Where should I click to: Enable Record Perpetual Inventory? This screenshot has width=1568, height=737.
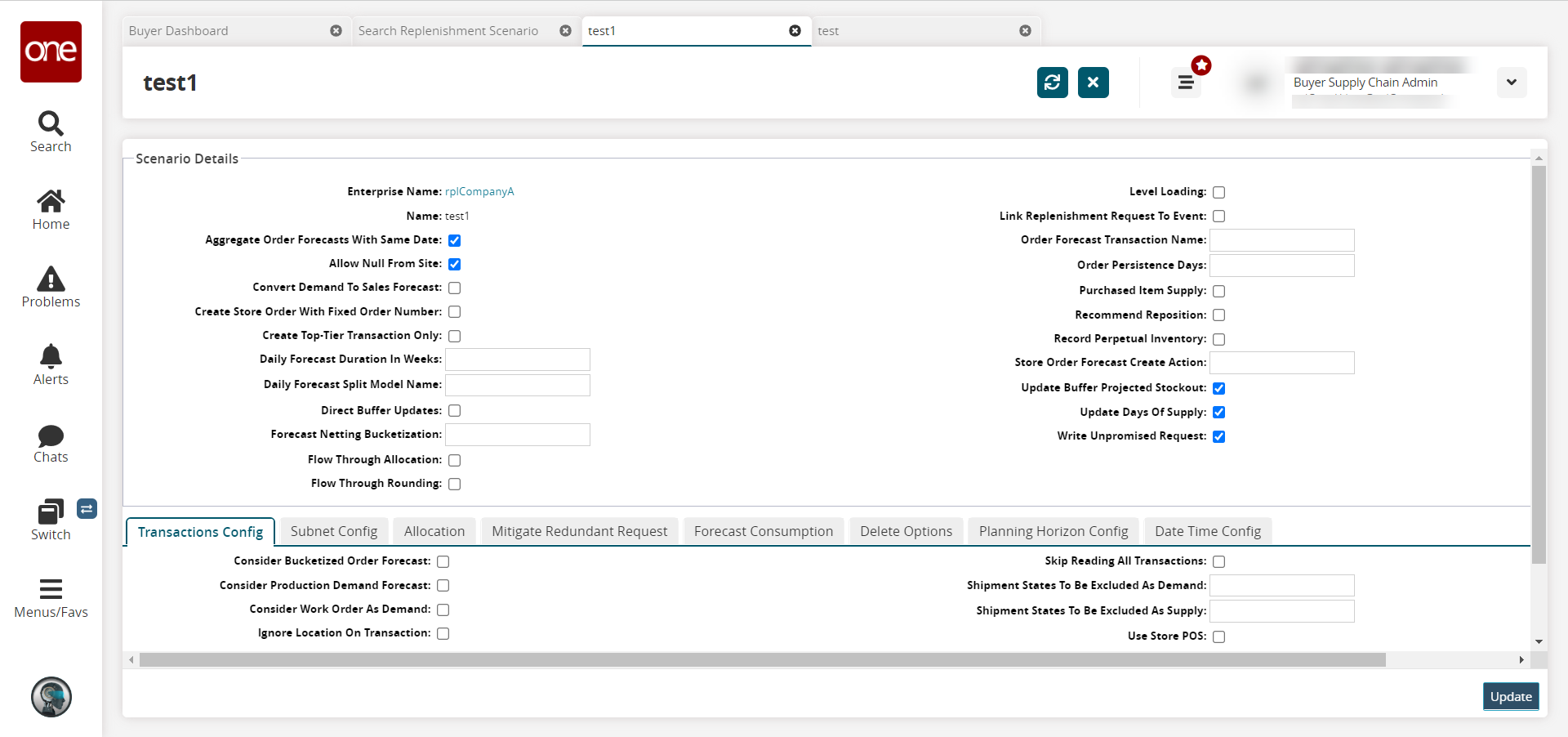pyautogui.click(x=1219, y=339)
